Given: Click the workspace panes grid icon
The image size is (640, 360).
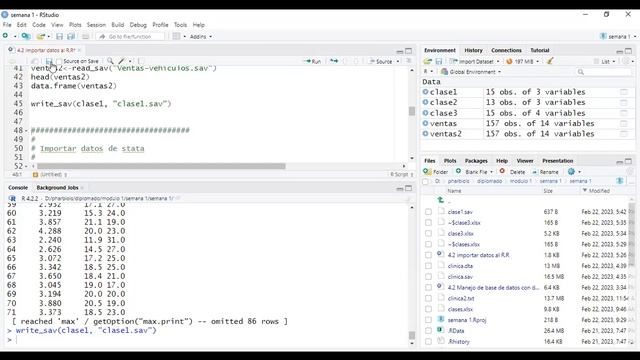Looking at the screenshot, I should point(176,36).
